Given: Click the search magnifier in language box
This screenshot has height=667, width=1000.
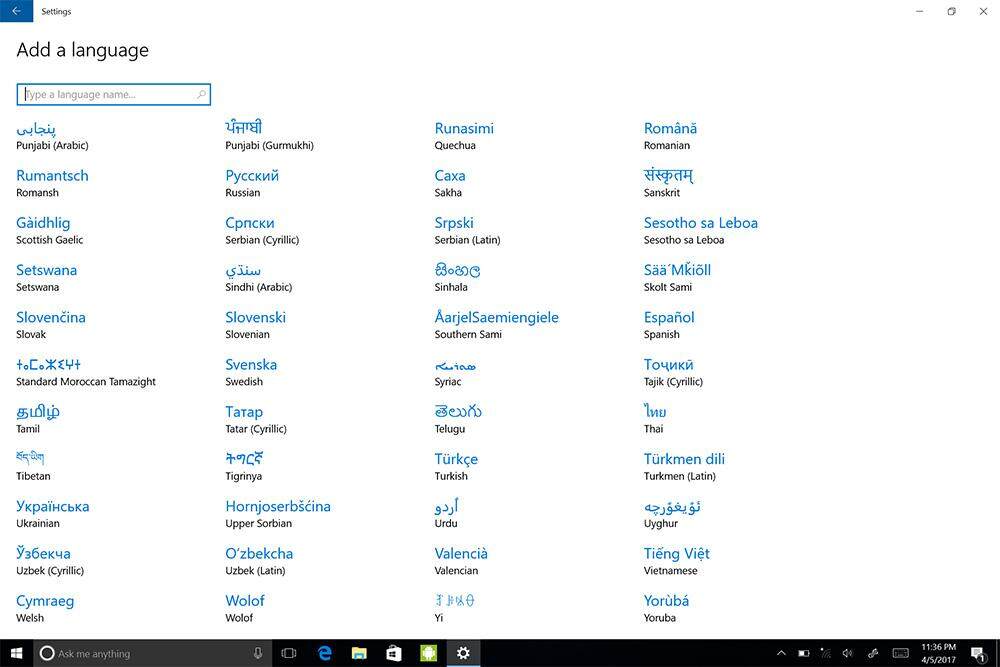Looking at the screenshot, I should [x=201, y=95].
